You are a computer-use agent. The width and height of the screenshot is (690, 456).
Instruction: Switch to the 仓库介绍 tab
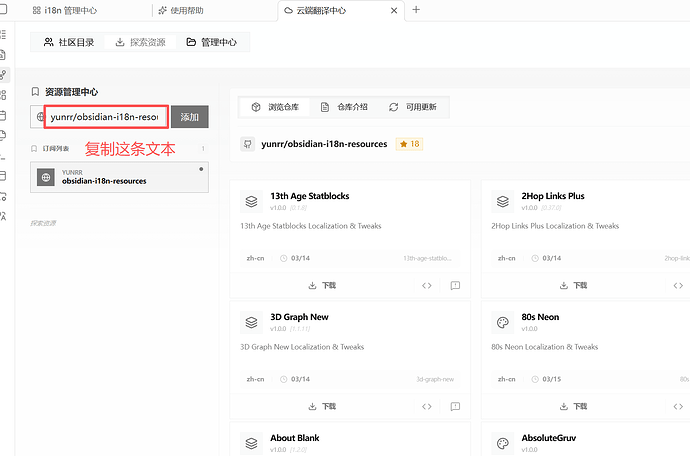coord(344,107)
